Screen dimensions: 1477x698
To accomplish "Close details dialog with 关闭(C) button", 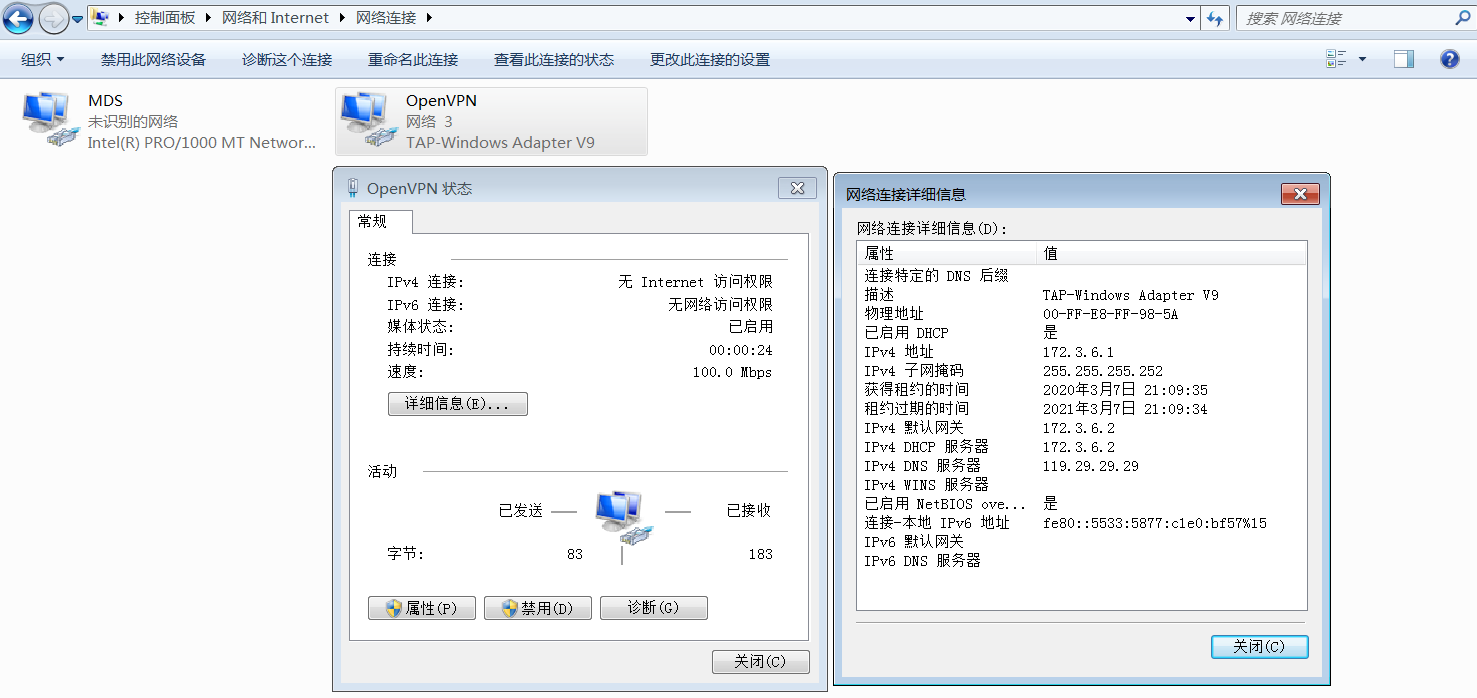I will [1259, 647].
